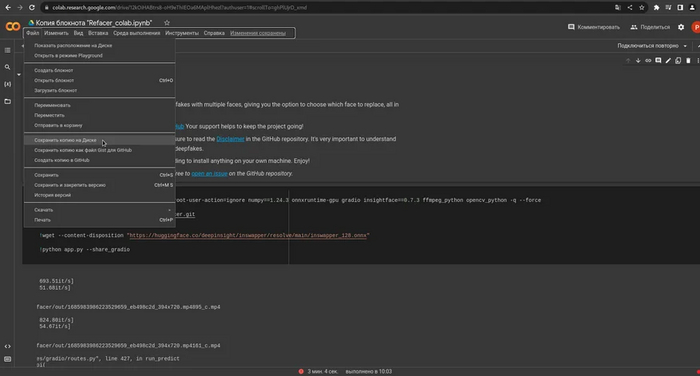Edit the cell using the pencil icon
The width and height of the screenshot is (700, 376).
[x=668, y=60]
